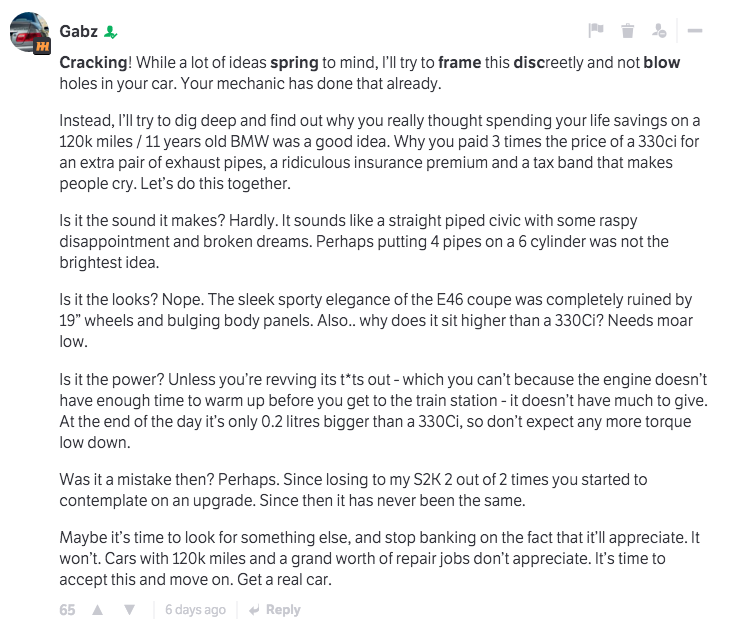Click the bold word 'spring'
730x626 pixels.
293,62
